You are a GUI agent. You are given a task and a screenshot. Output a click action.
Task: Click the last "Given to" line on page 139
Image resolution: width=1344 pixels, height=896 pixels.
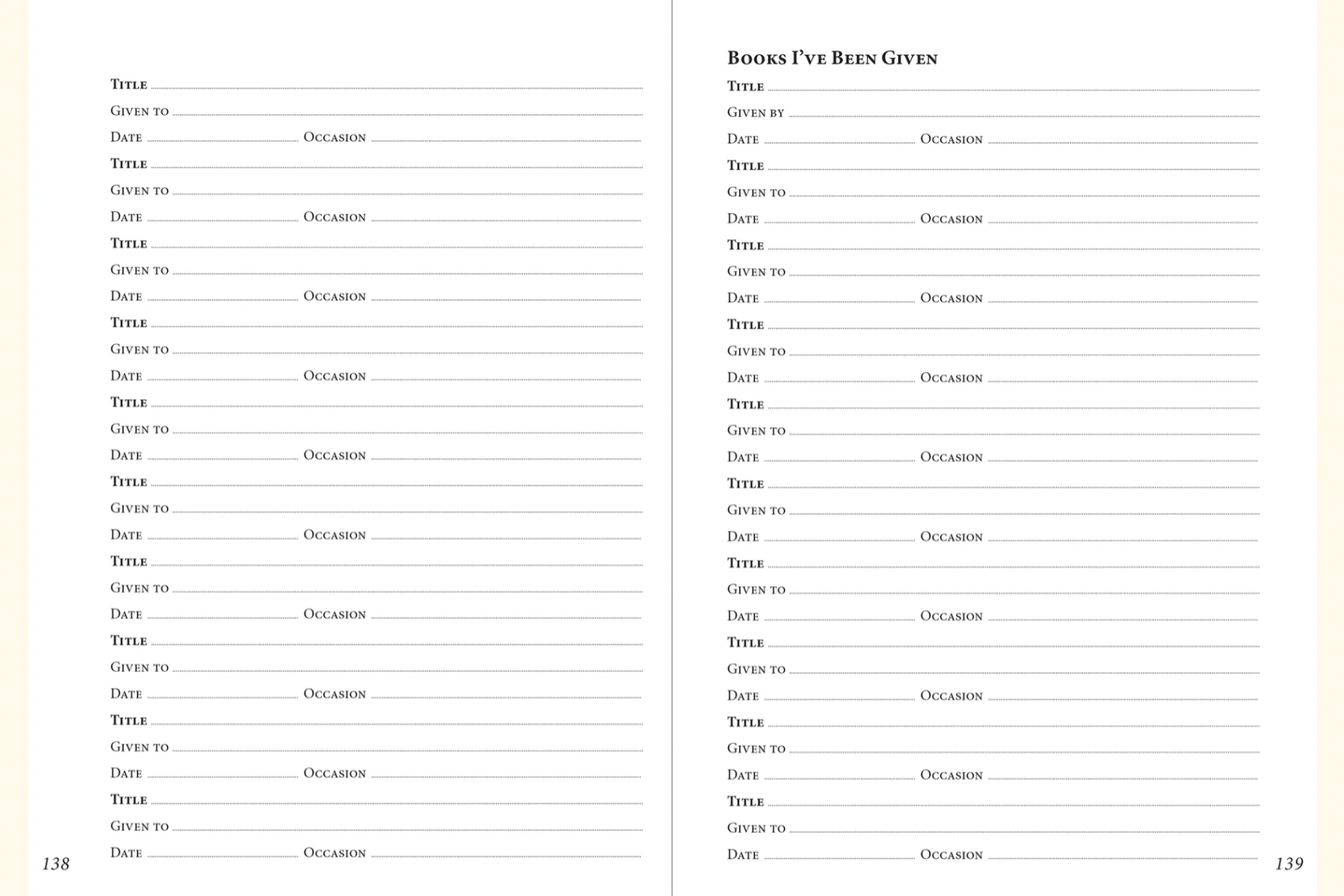point(1024,828)
